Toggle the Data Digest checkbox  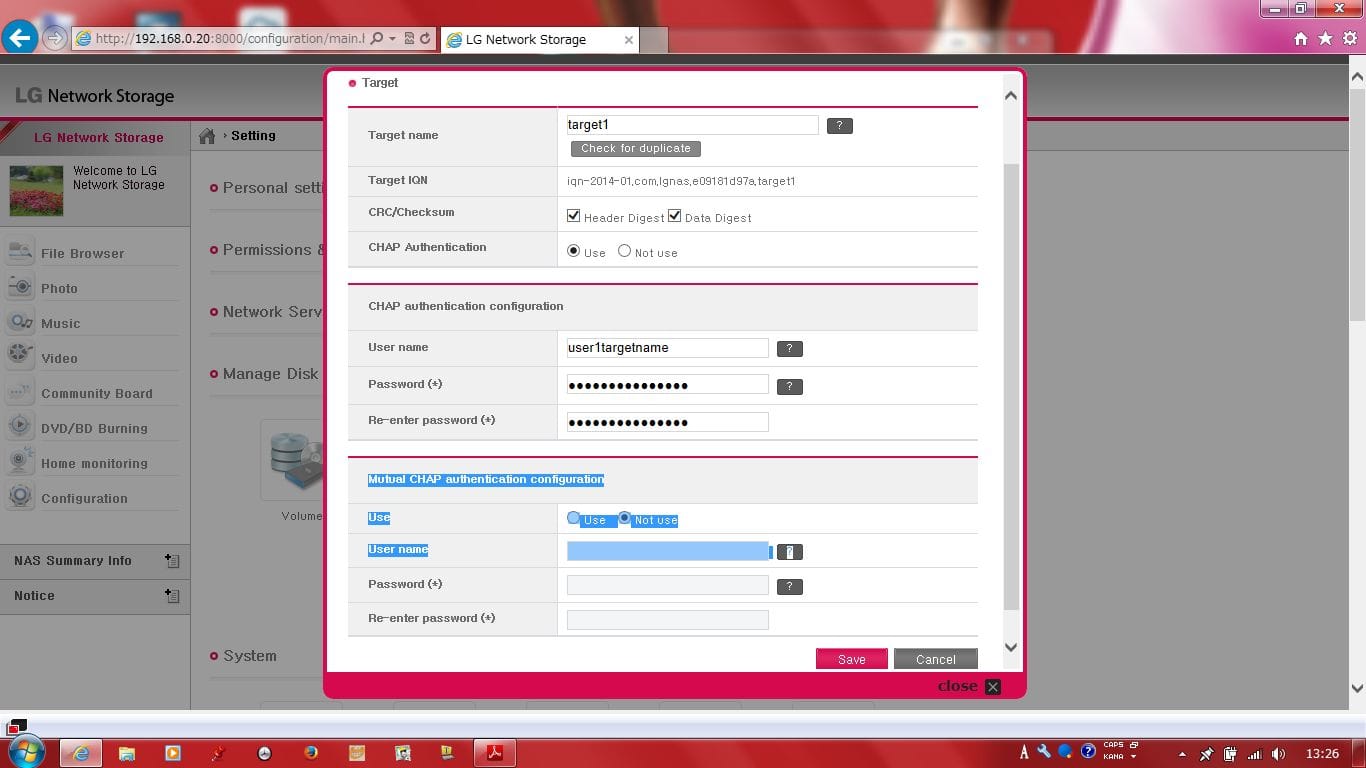click(x=675, y=216)
